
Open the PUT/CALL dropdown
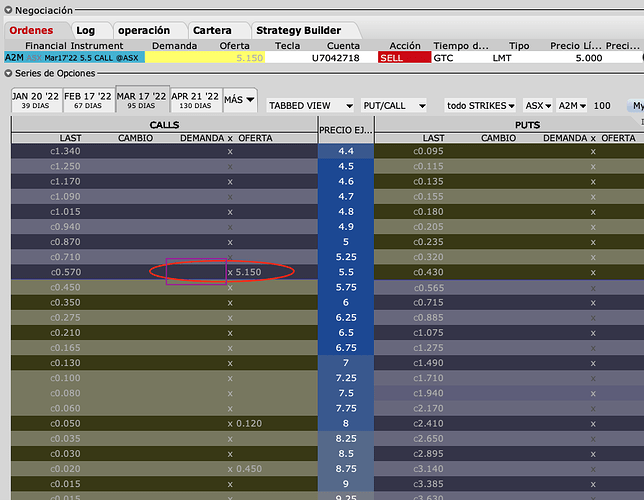[x=393, y=106]
